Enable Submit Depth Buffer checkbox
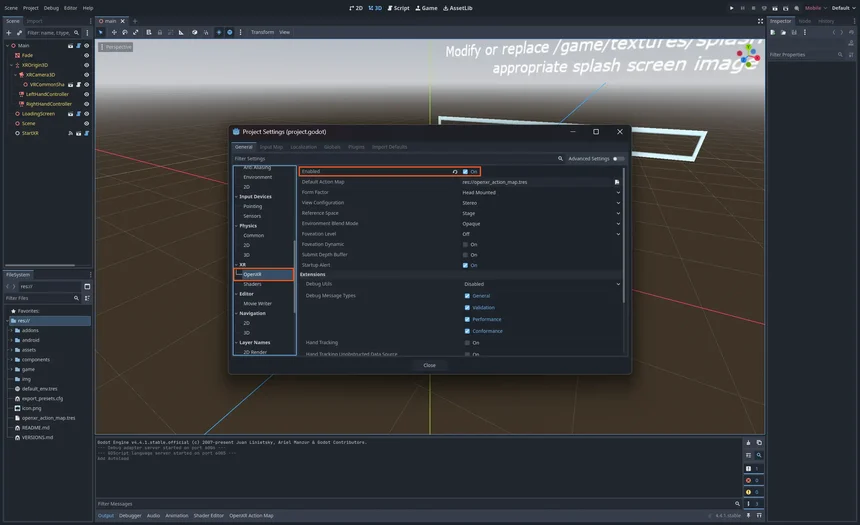The height and width of the screenshot is (525, 860). [x=465, y=255]
